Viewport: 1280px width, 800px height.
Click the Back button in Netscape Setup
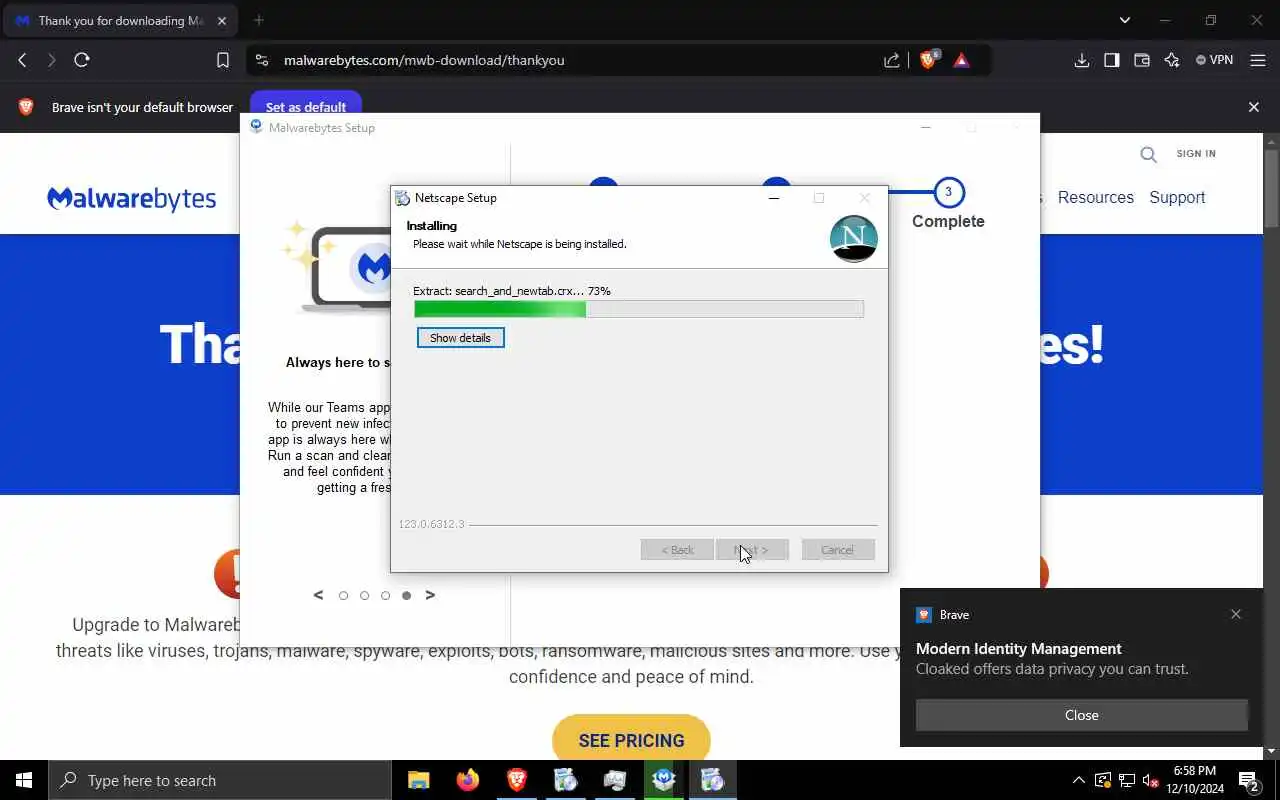point(677,550)
